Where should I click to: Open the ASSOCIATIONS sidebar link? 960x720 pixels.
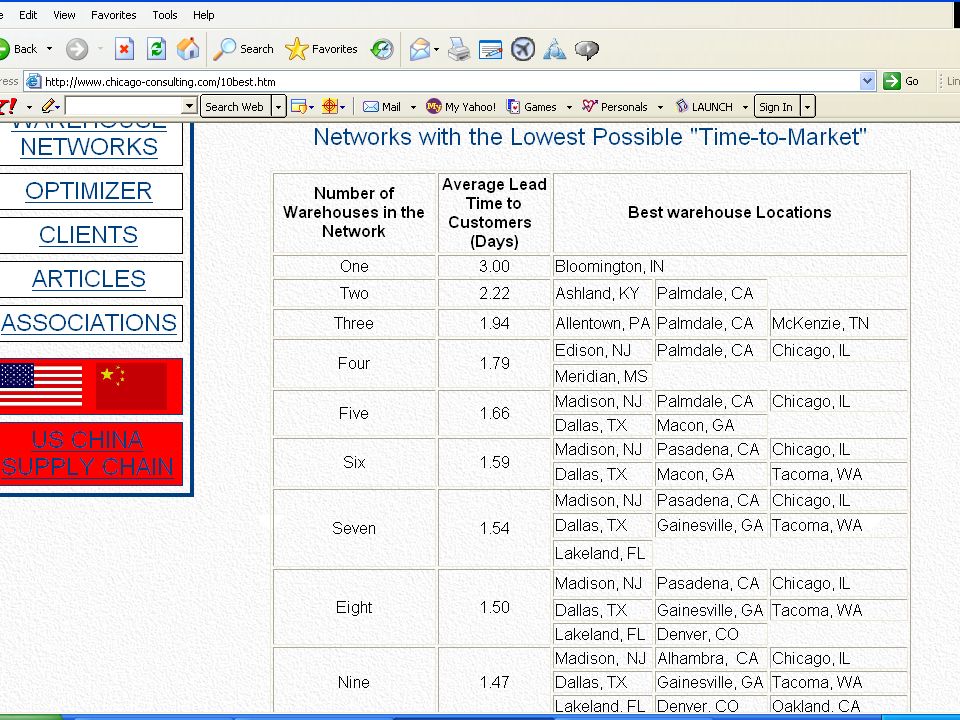pos(89,323)
